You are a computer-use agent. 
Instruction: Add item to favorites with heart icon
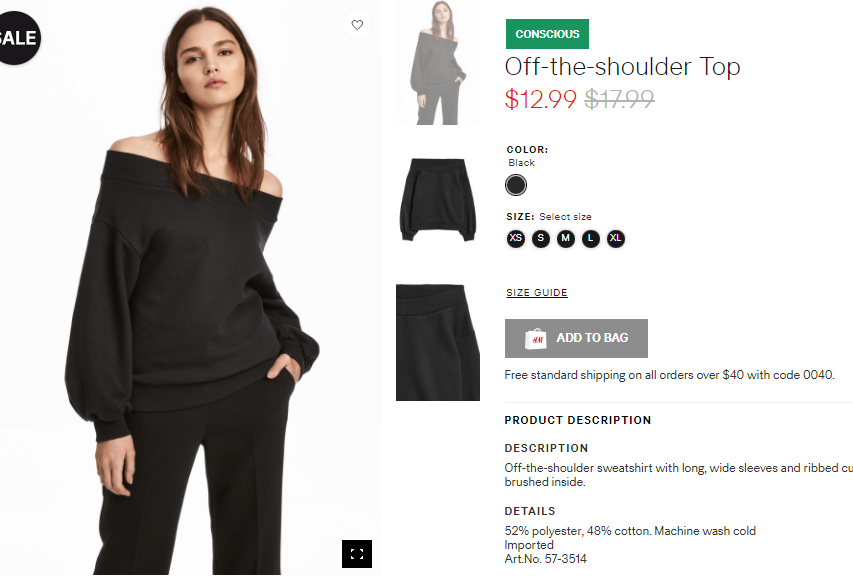357,24
